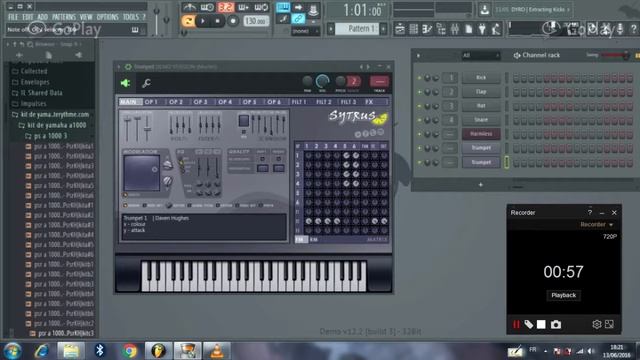Open the mixer window icon

[455, 29]
